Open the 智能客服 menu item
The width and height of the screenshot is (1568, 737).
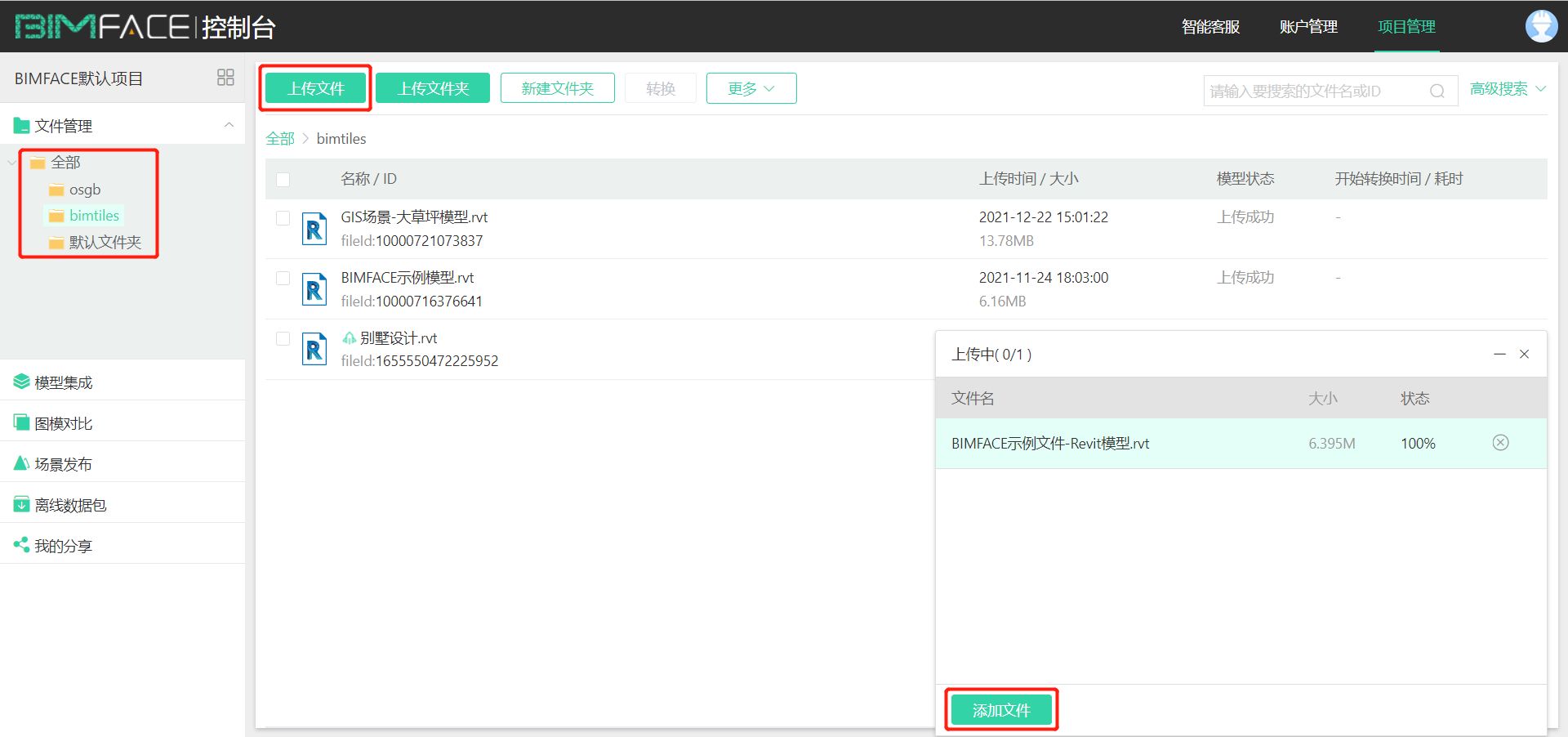[x=1210, y=27]
